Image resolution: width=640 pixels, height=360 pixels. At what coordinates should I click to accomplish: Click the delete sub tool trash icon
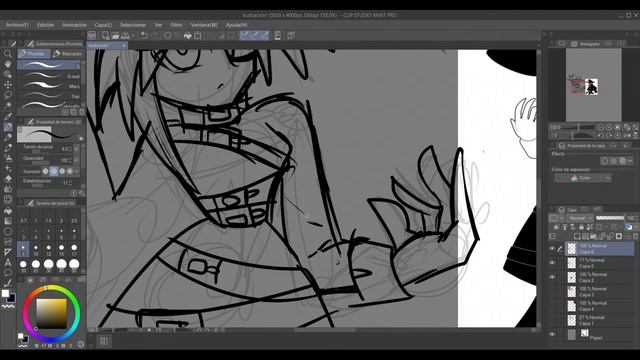(x=82, y=112)
